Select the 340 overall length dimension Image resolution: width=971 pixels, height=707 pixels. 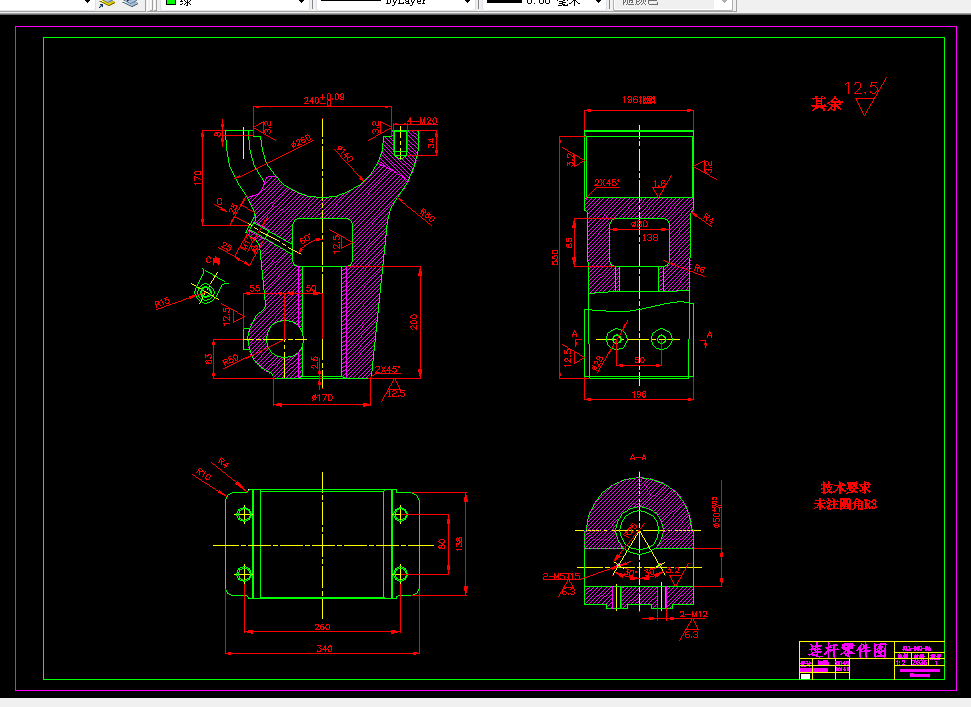click(x=324, y=649)
